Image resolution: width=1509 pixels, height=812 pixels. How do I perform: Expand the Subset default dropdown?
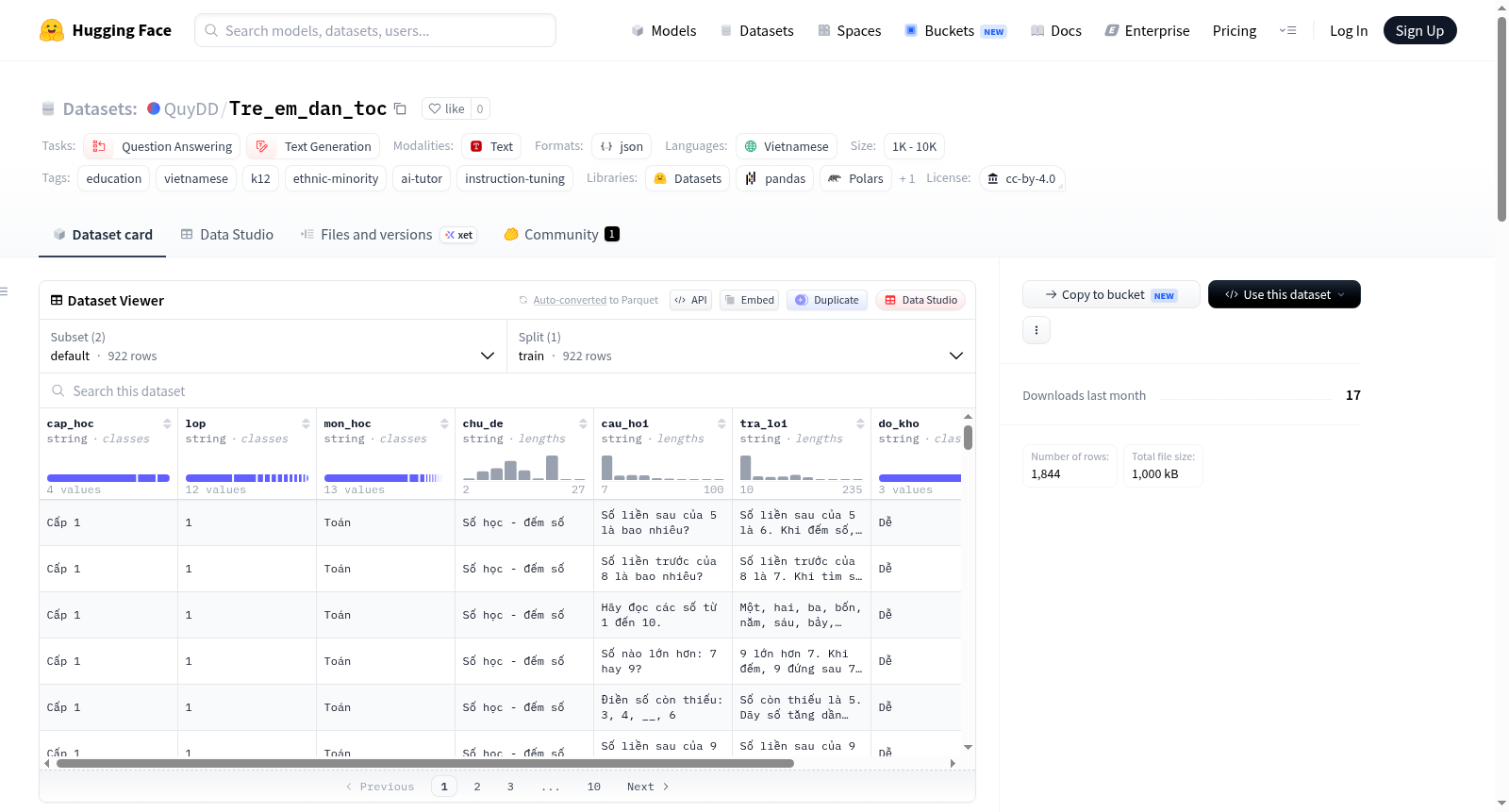pos(273,346)
